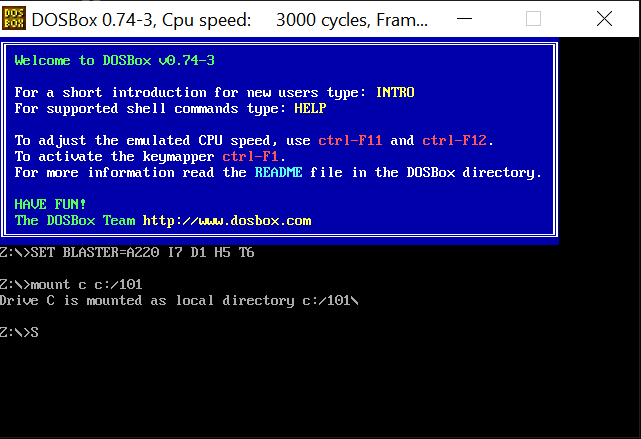Click the Welcome to DOSBox v0.74-3 heading
This screenshot has width=641, height=439.
click(114, 60)
